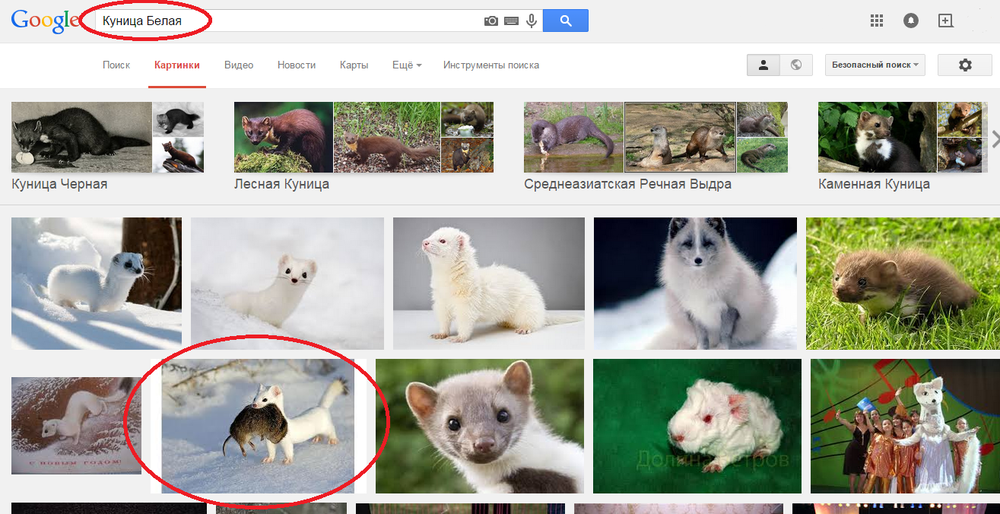Switch to the Видео tab
Screen dimensions: 1000x514
coord(239,65)
